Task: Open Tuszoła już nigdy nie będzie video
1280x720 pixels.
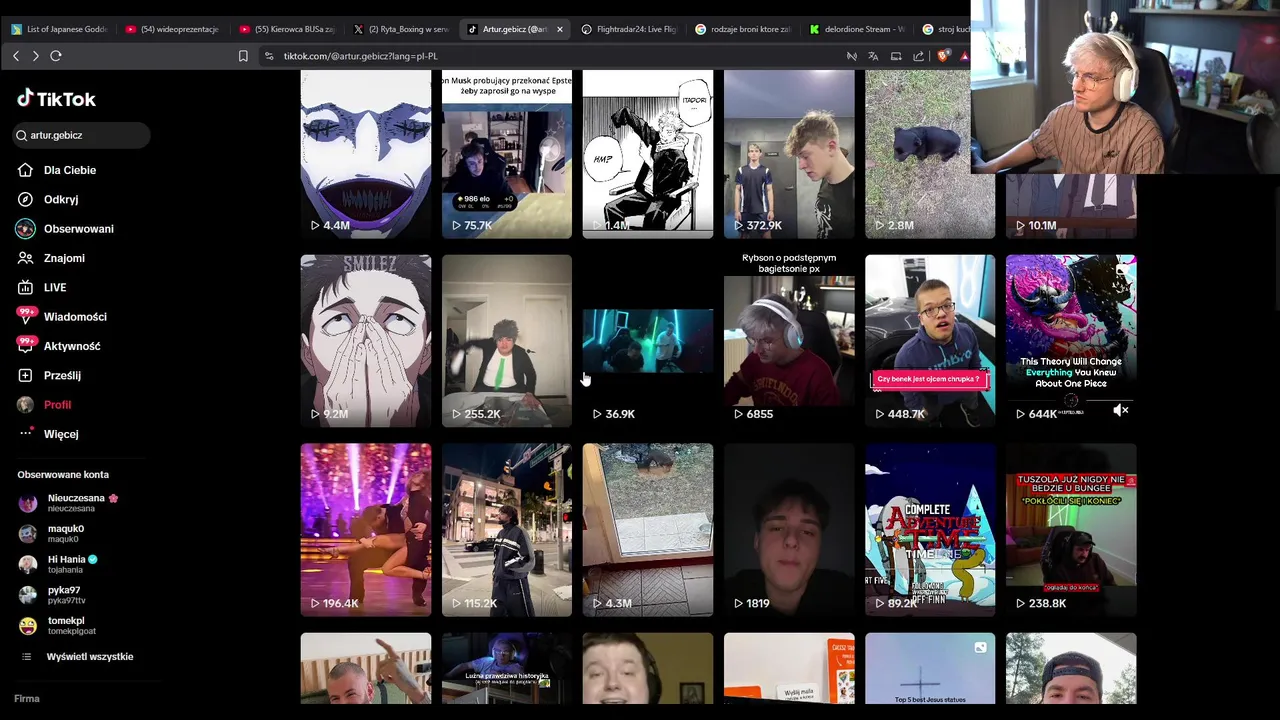Action: pyautogui.click(x=1071, y=530)
